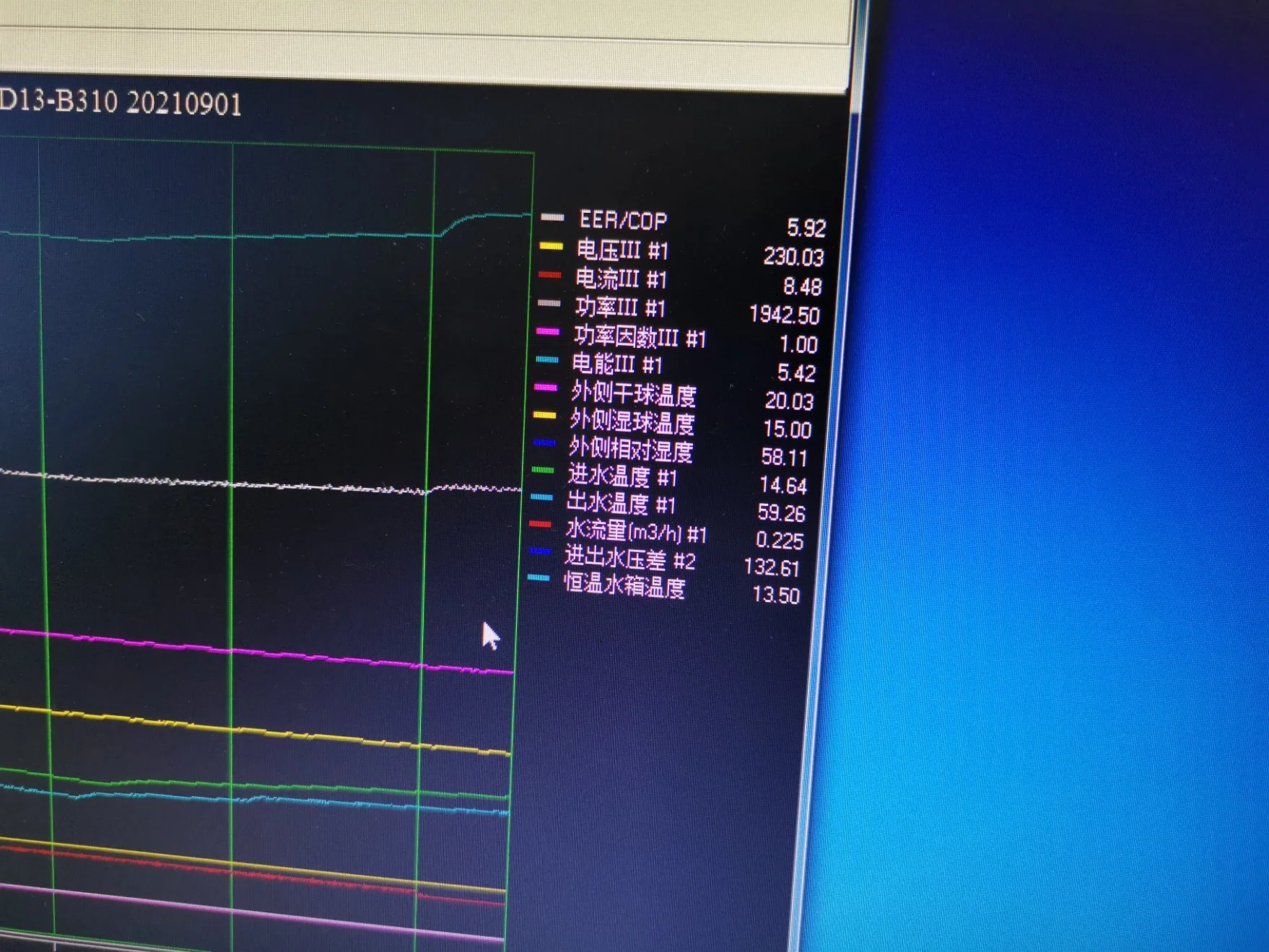1269x952 pixels.
Task: Select the 外侧相对湿度 legend entry
Action: point(630,449)
